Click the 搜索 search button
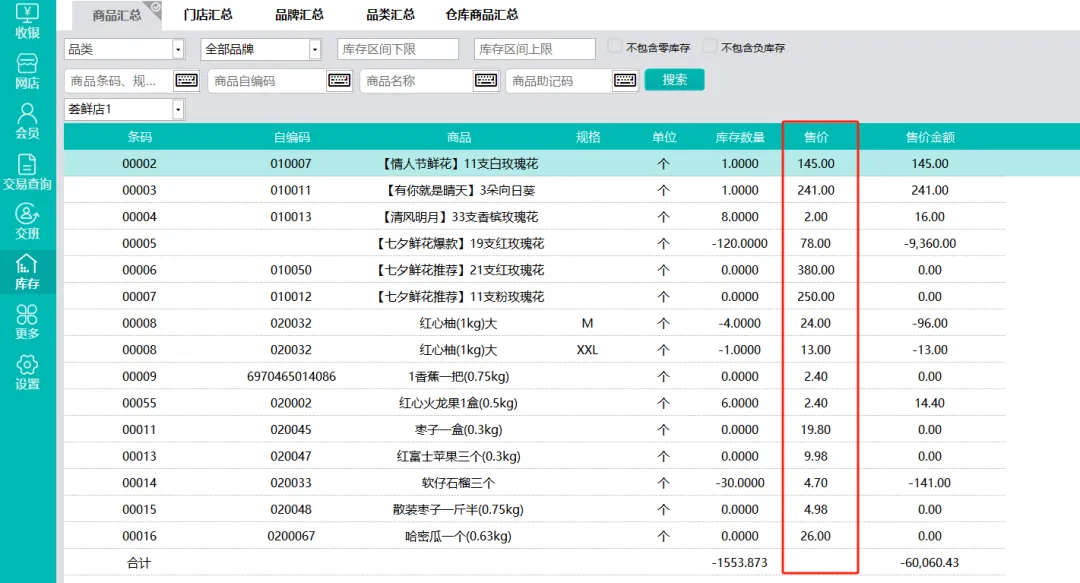 click(x=674, y=80)
